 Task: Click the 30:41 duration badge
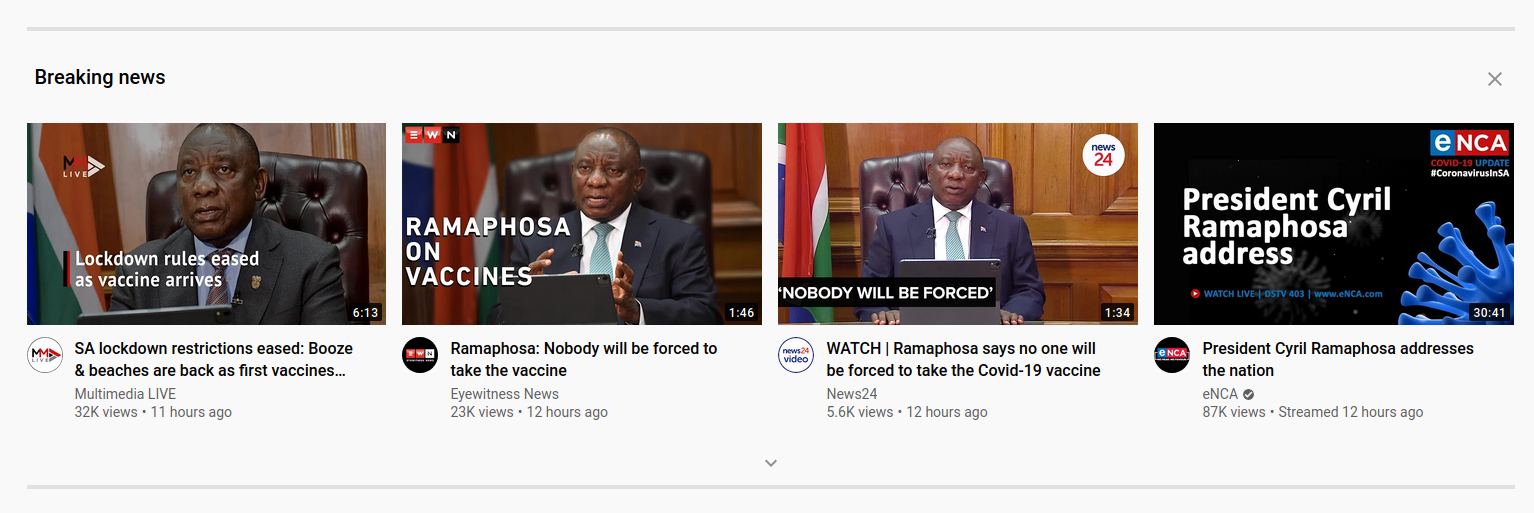(x=1489, y=313)
